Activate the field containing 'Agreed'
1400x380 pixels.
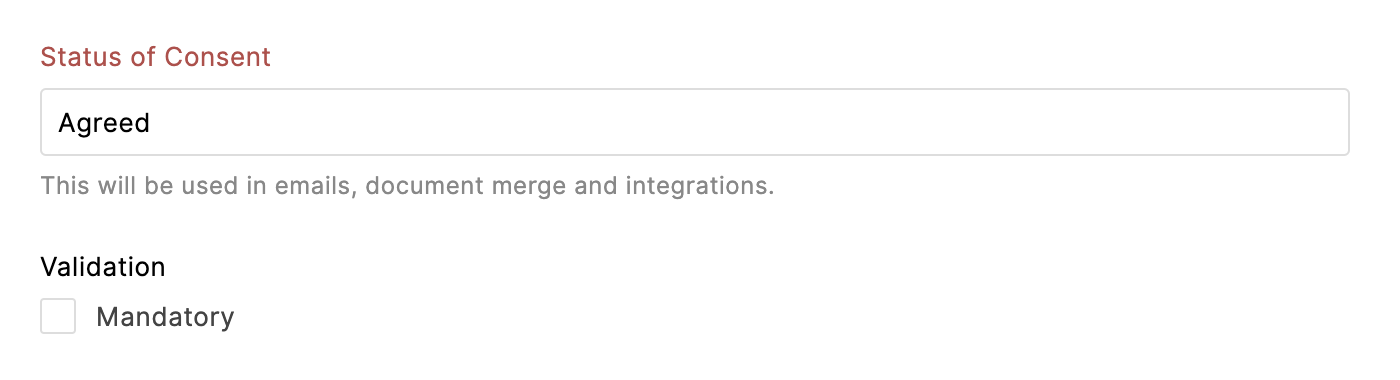(695, 122)
